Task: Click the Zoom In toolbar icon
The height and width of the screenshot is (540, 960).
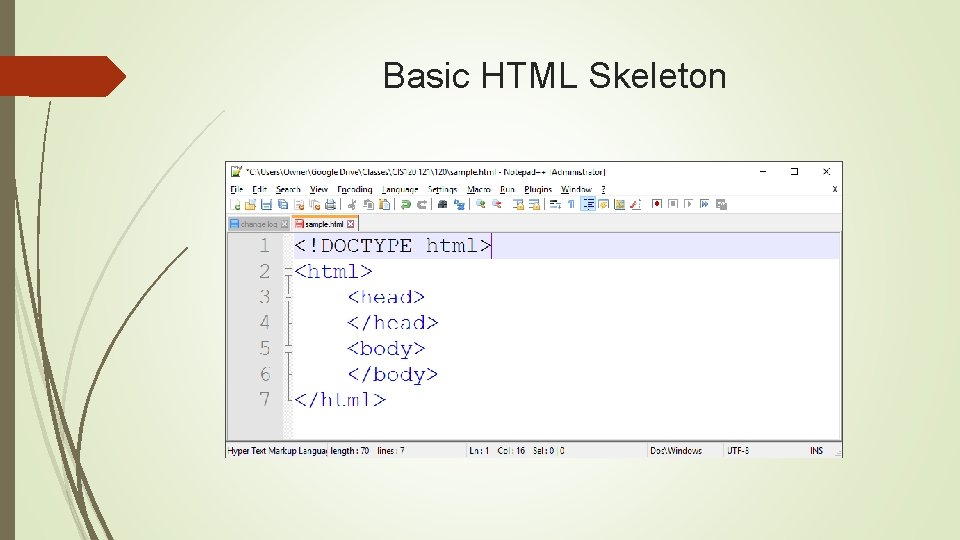Action: [x=481, y=204]
